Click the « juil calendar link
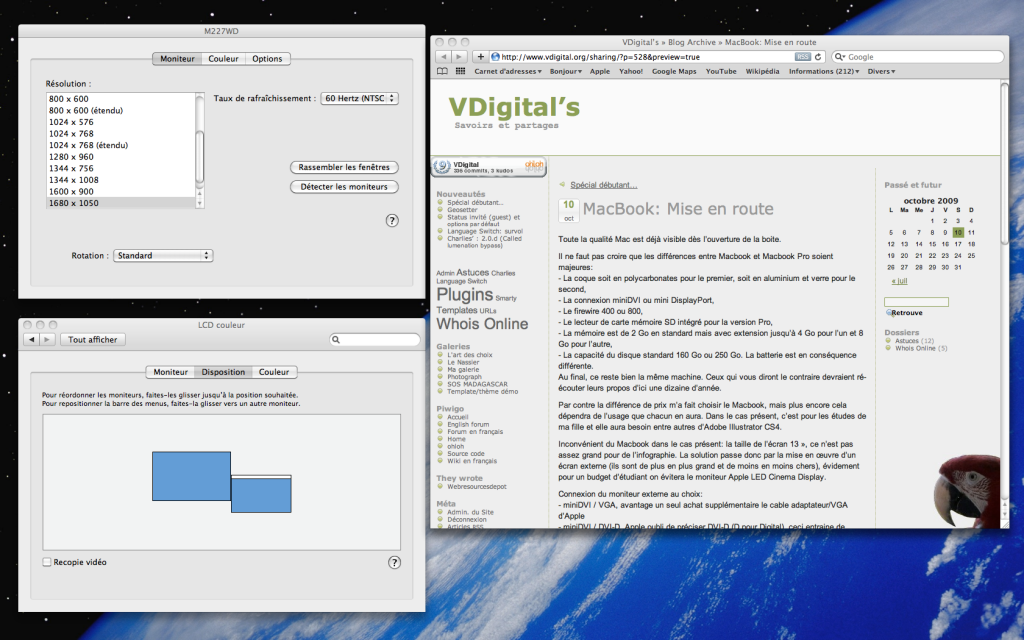 tap(899, 281)
